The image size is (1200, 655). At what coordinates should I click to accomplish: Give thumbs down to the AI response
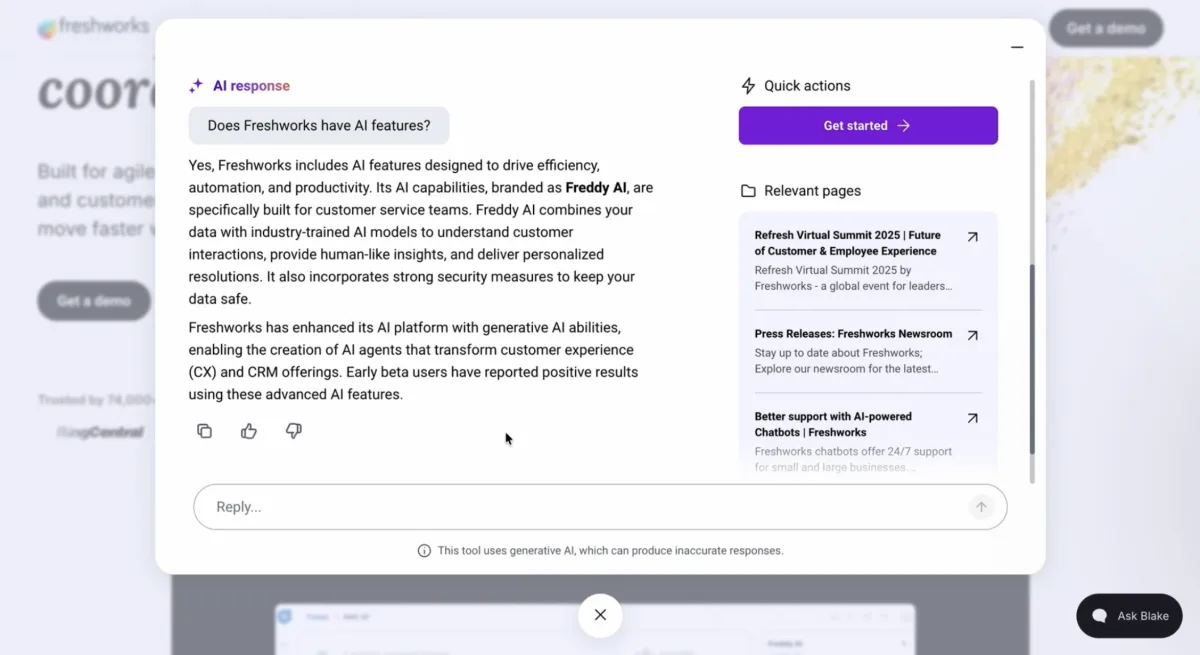tap(293, 431)
